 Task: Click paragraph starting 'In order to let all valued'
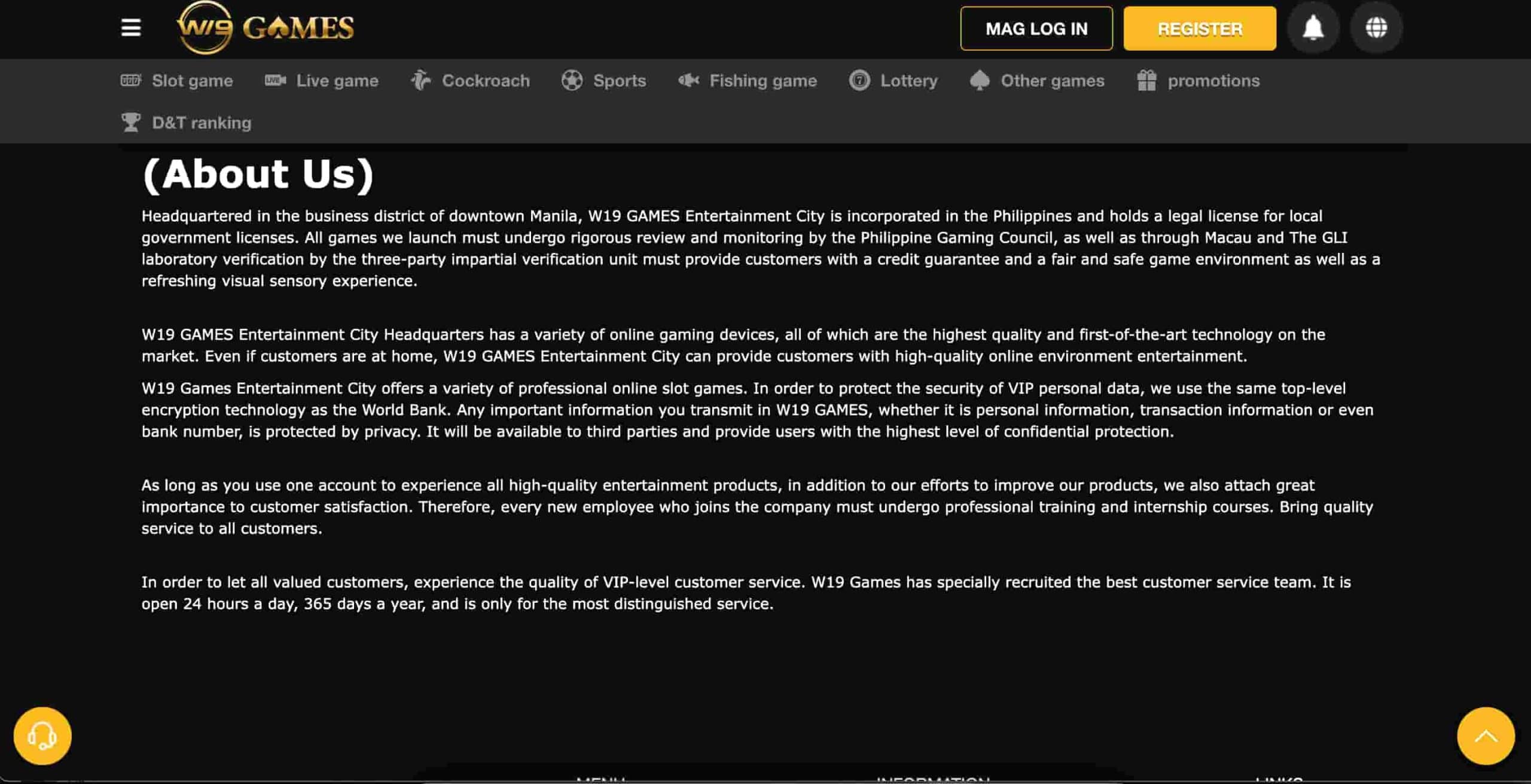pyautogui.click(x=746, y=593)
